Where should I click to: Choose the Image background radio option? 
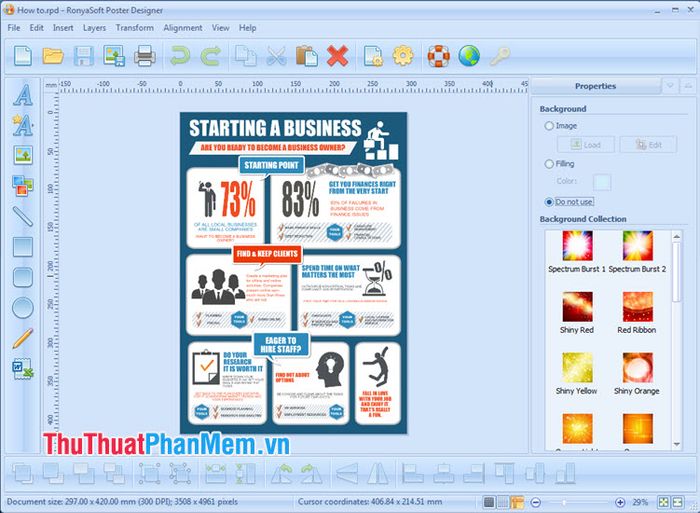pos(549,126)
